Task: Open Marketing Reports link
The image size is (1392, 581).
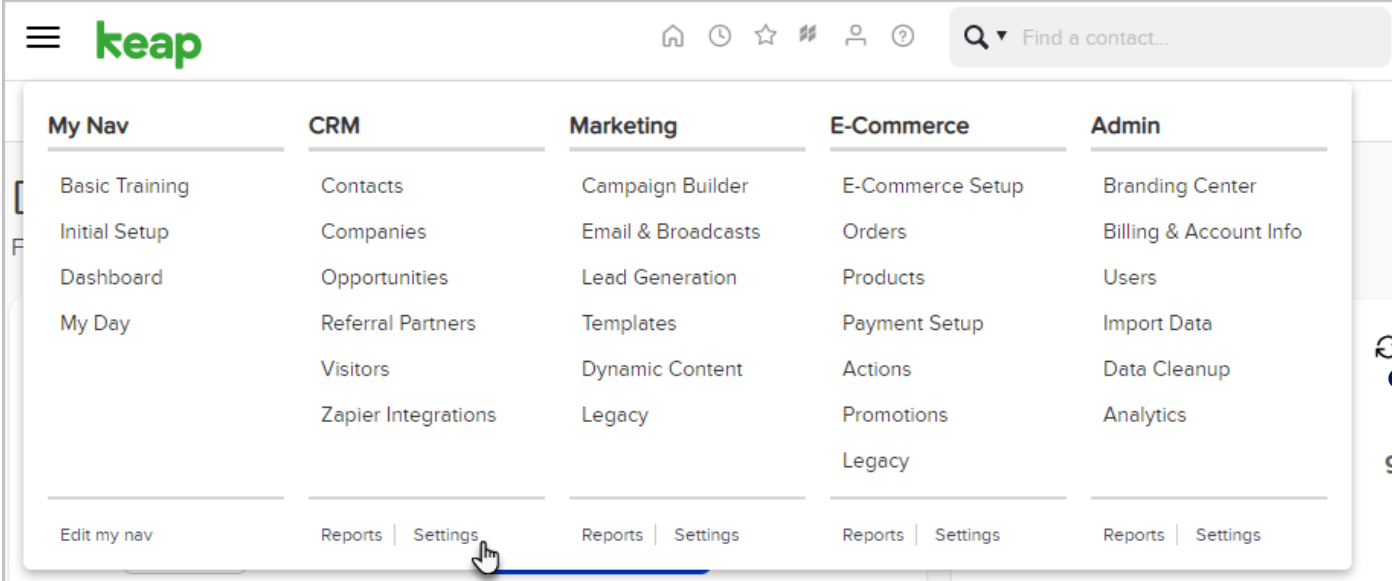Action: tap(612, 535)
